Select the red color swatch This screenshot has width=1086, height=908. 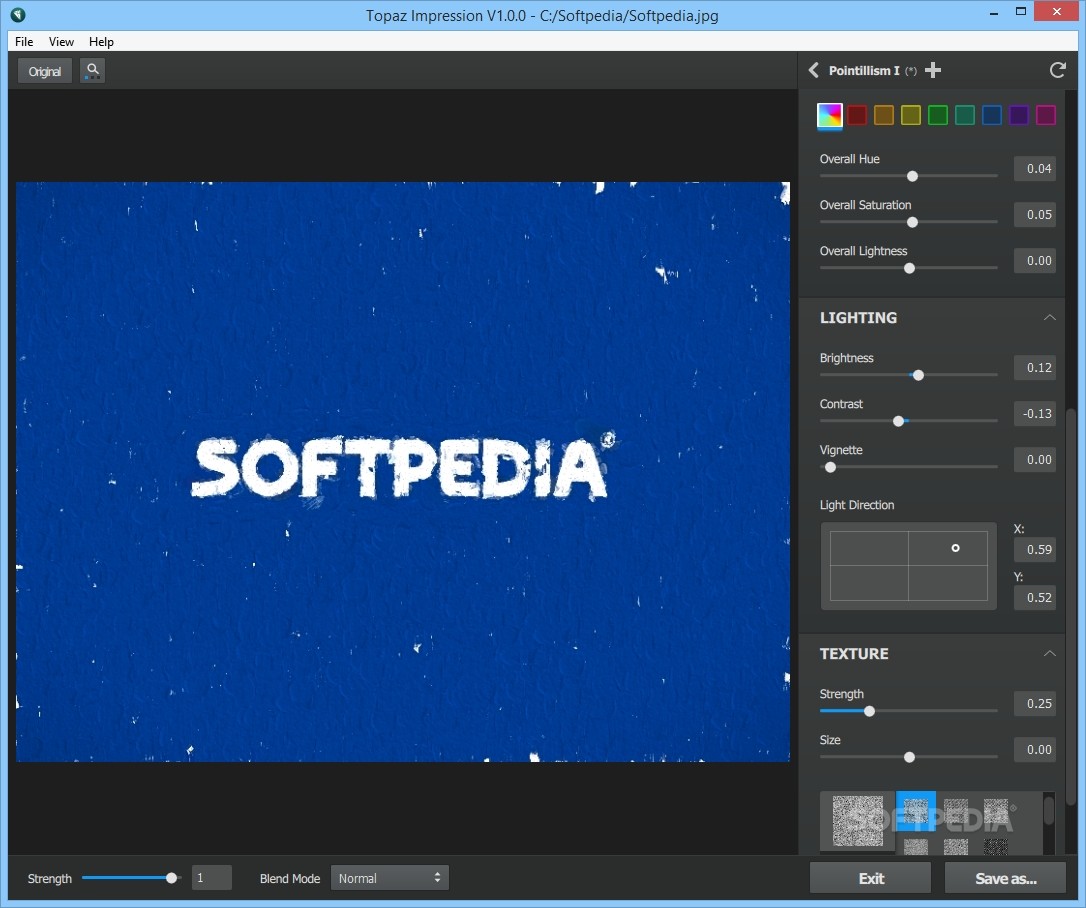[857, 115]
